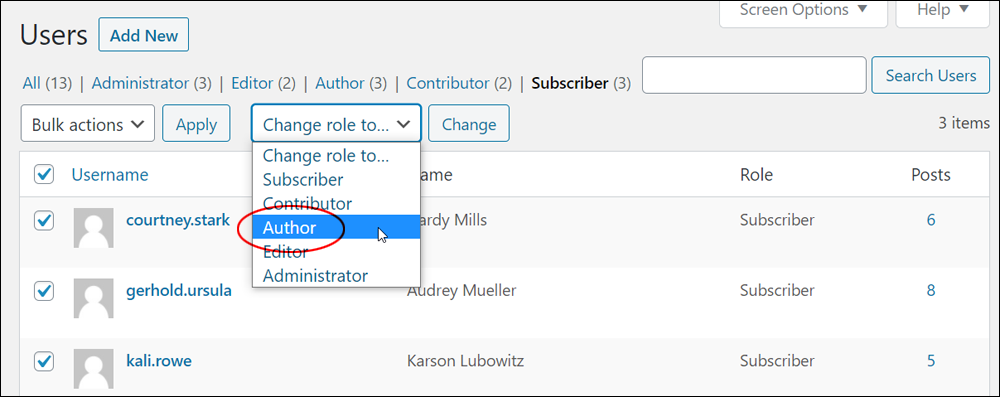Open the Screen Options panel
The height and width of the screenshot is (397, 1000).
[x=803, y=11]
